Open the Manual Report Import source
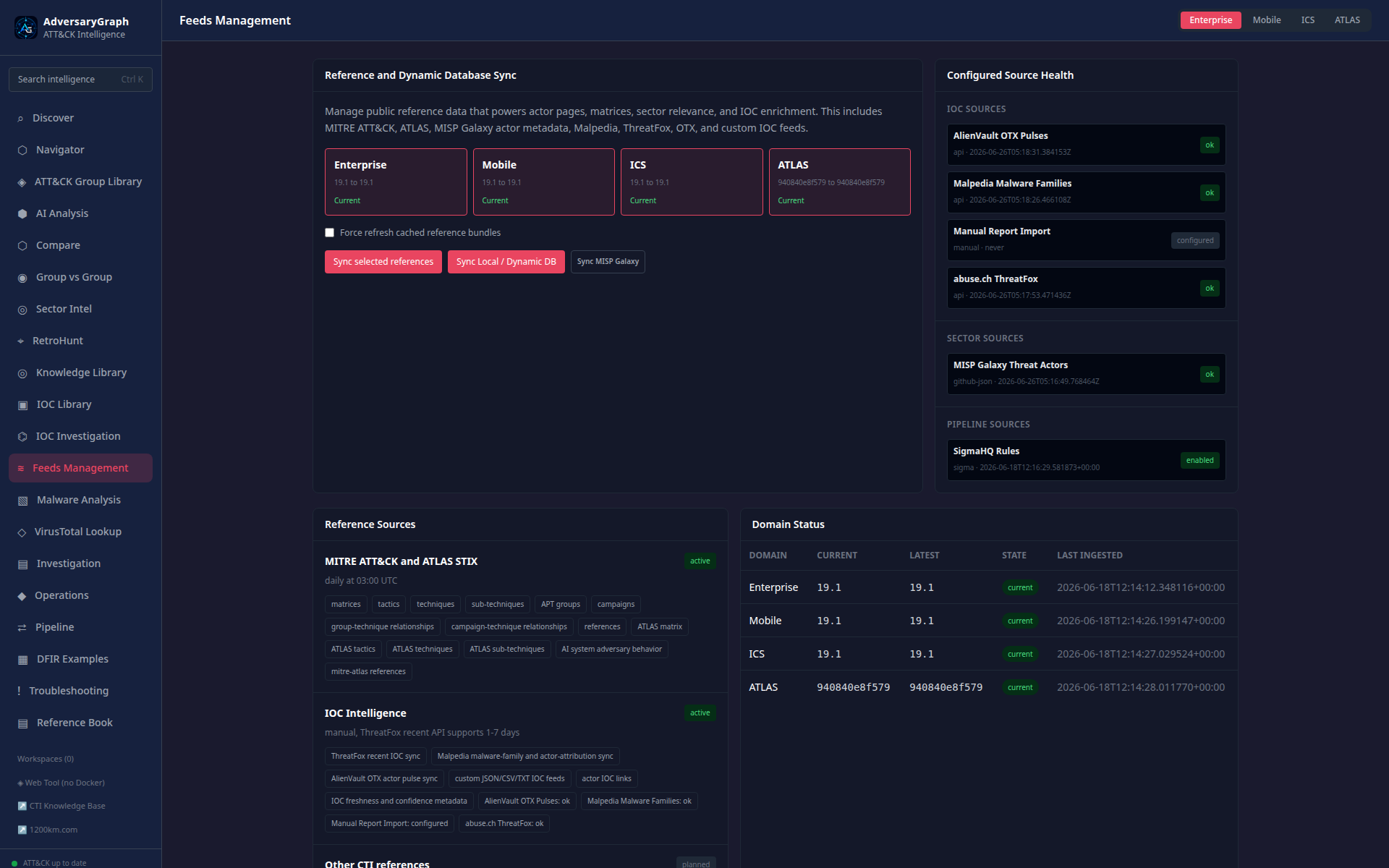 1086,240
